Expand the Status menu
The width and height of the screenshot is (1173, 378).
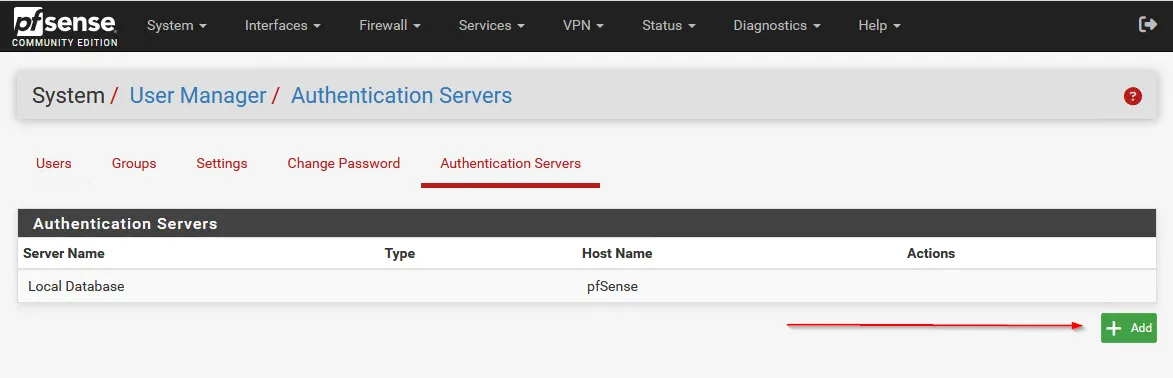[x=669, y=25]
